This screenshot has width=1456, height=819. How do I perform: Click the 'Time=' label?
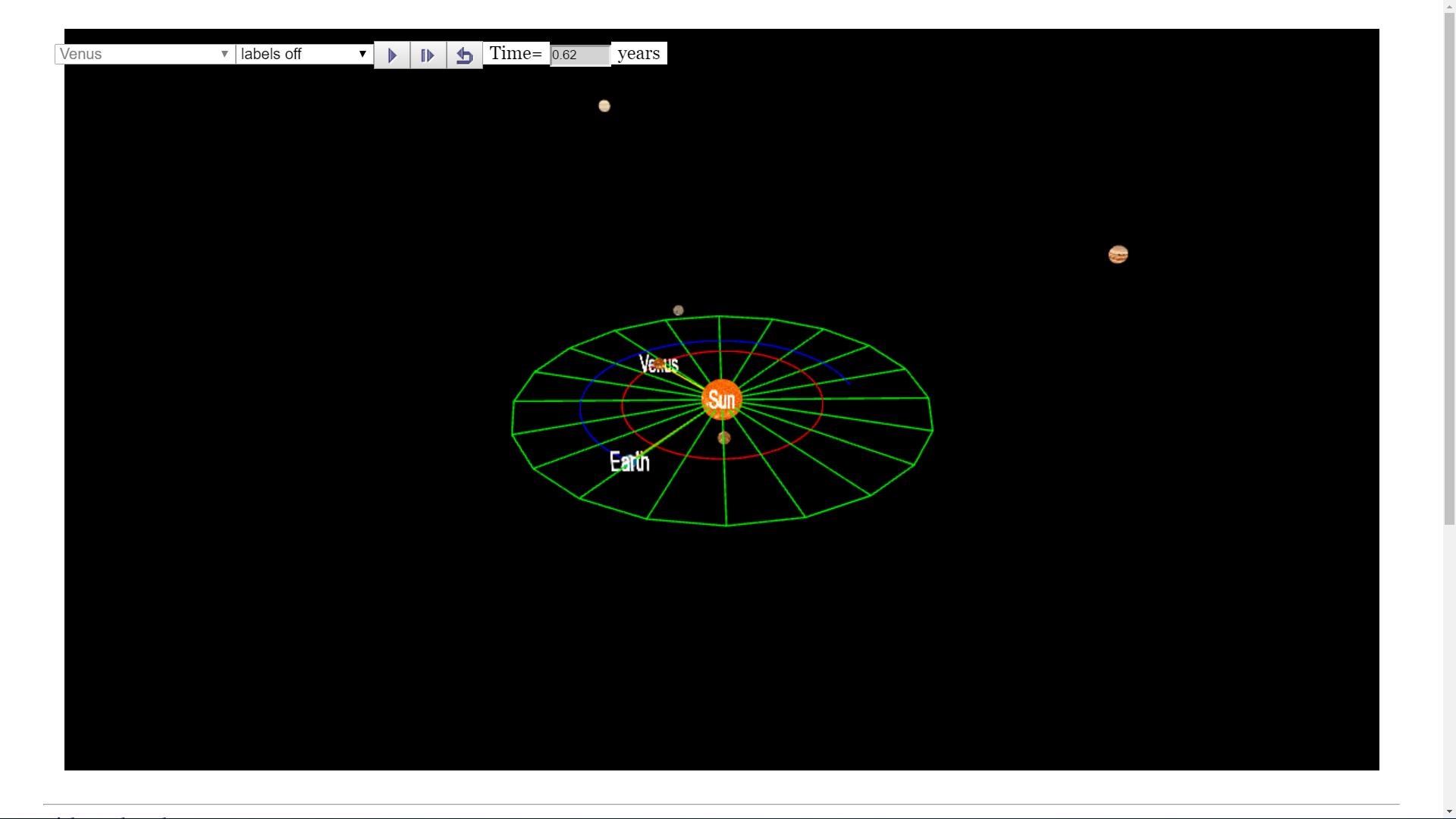(516, 53)
